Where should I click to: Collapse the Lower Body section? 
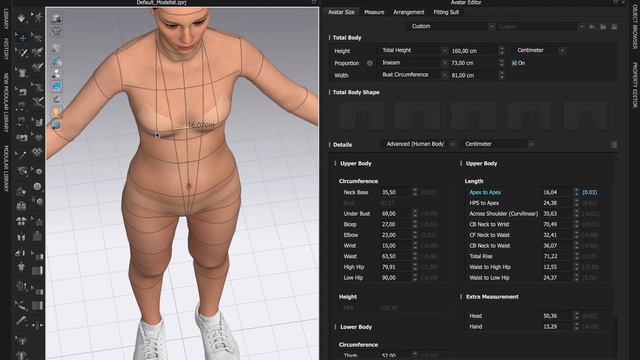pos(354,327)
